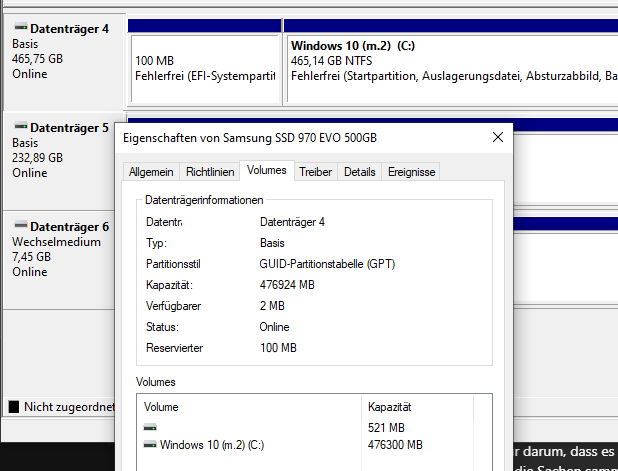Click the 465,14 GB NTFS partition text
This screenshot has height=471, width=618.
pyautogui.click(x=331, y=61)
